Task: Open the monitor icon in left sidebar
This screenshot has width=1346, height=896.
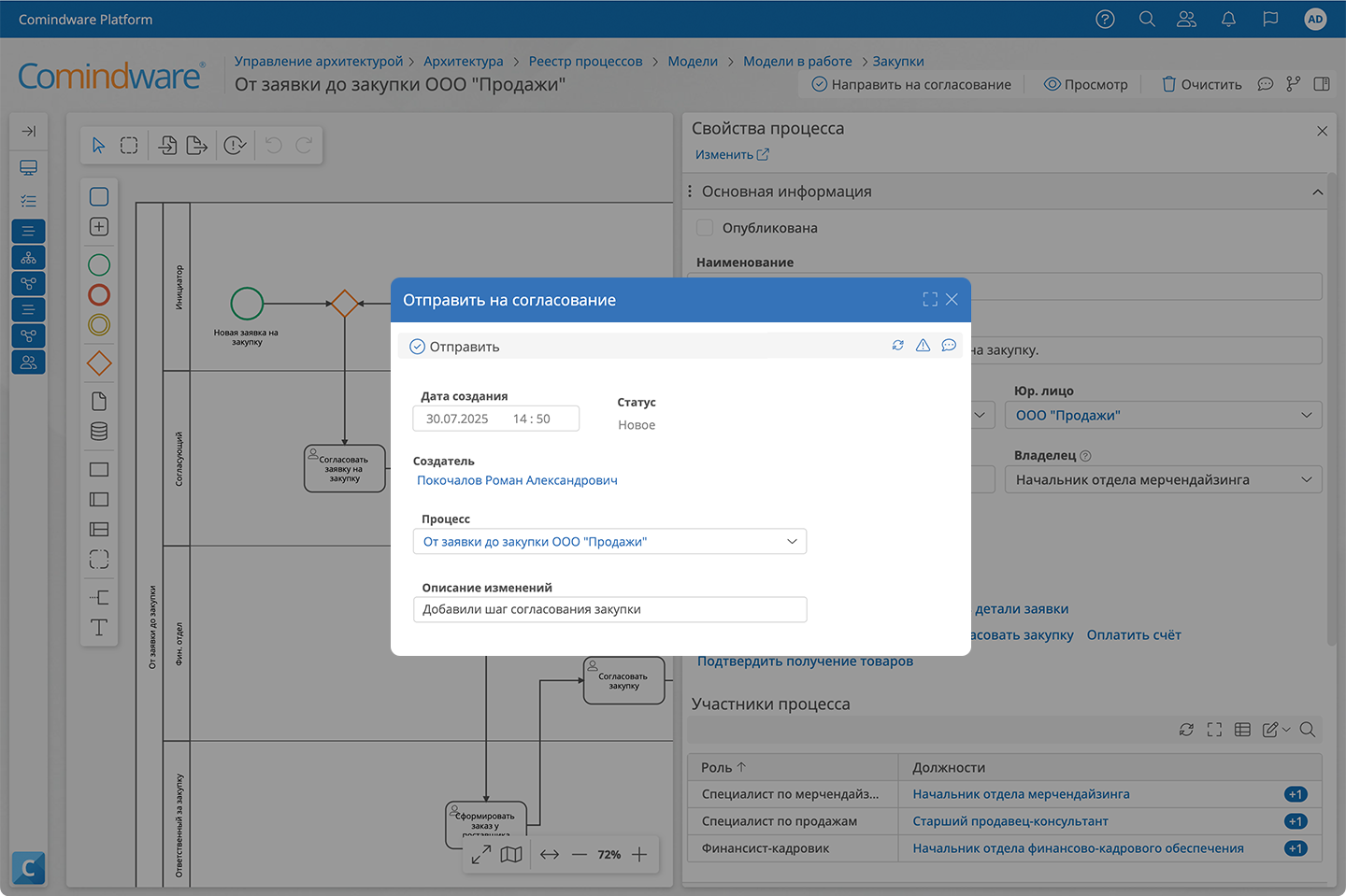Action: 29,167
